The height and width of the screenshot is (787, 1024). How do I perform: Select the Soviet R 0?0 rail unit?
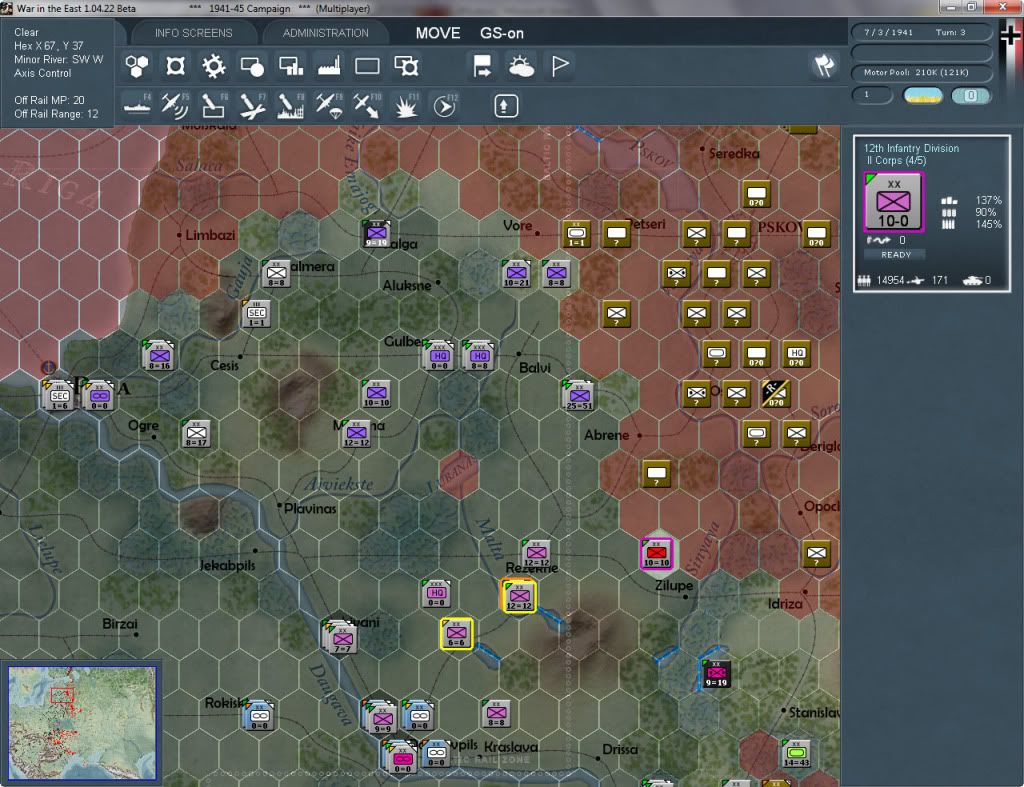click(776, 393)
